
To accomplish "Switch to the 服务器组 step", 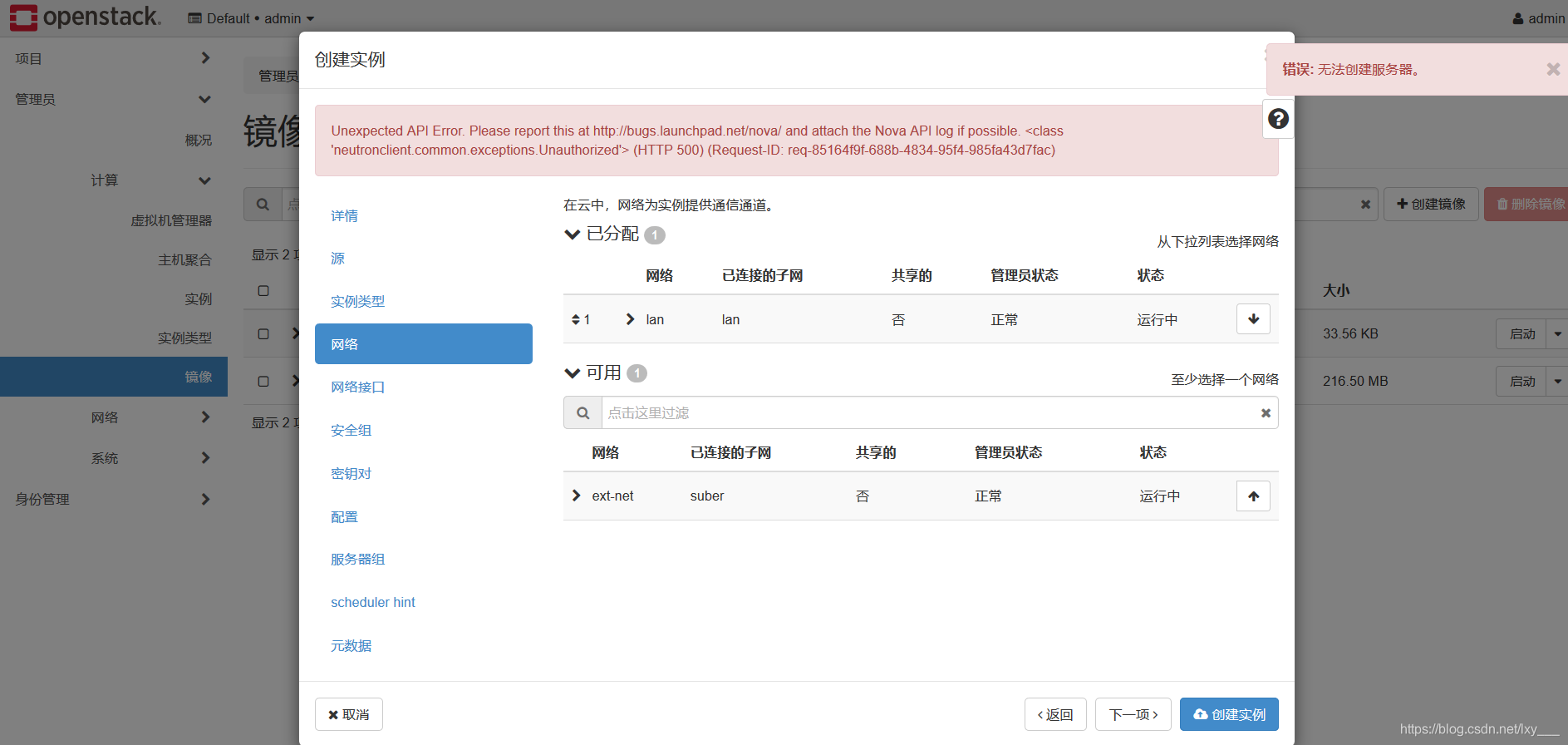I will (x=357, y=560).
